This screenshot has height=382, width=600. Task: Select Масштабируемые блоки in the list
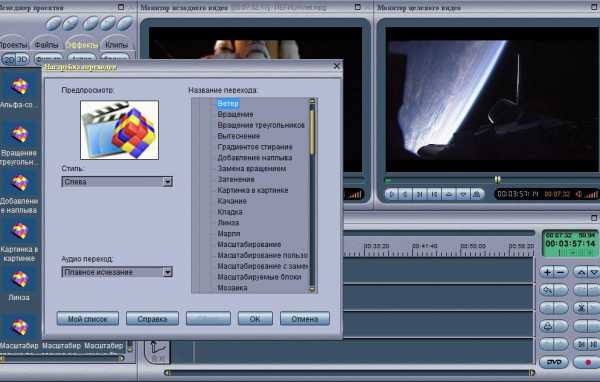click(x=259, y=277)
